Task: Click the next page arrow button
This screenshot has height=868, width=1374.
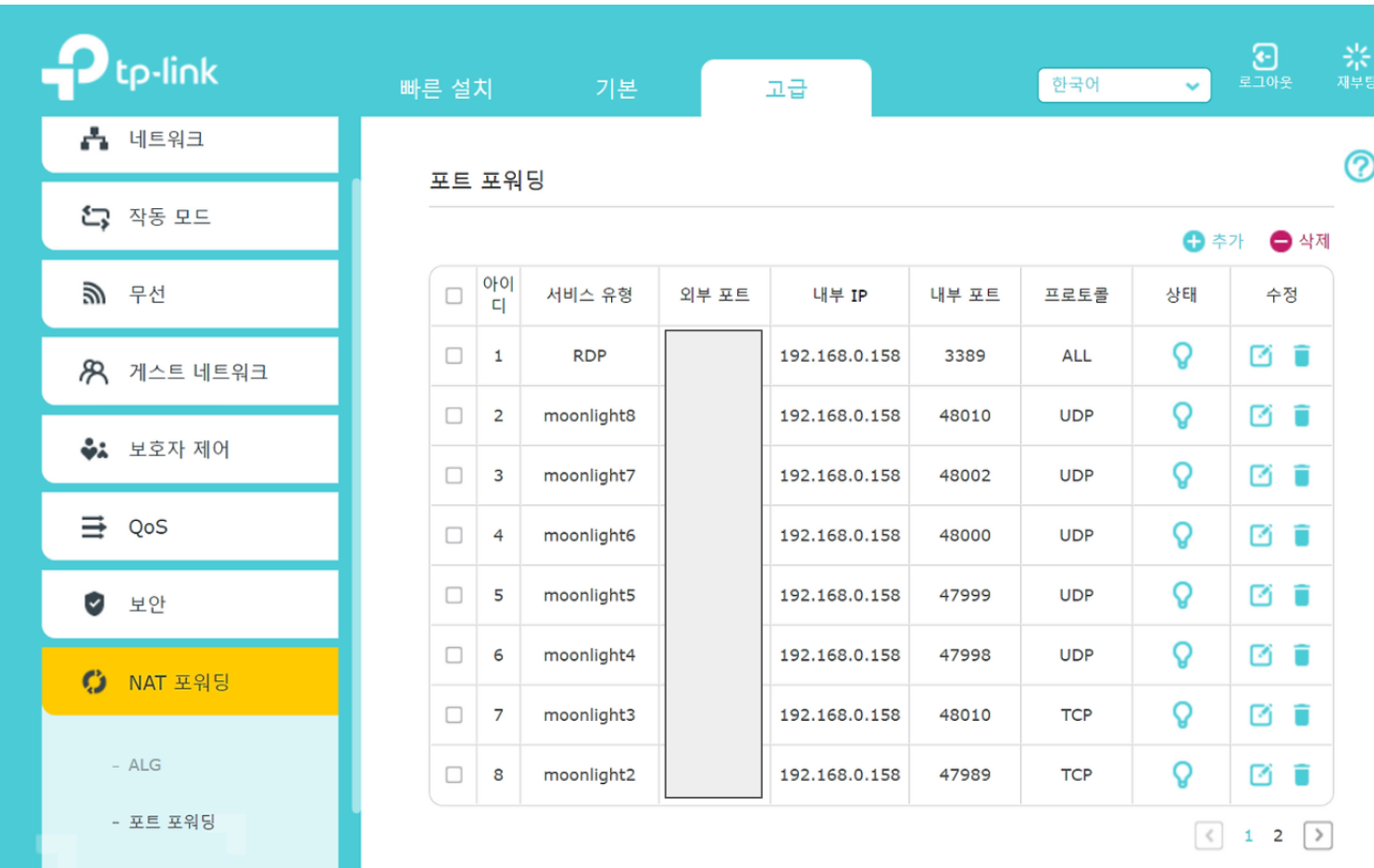Action: 1318,836
